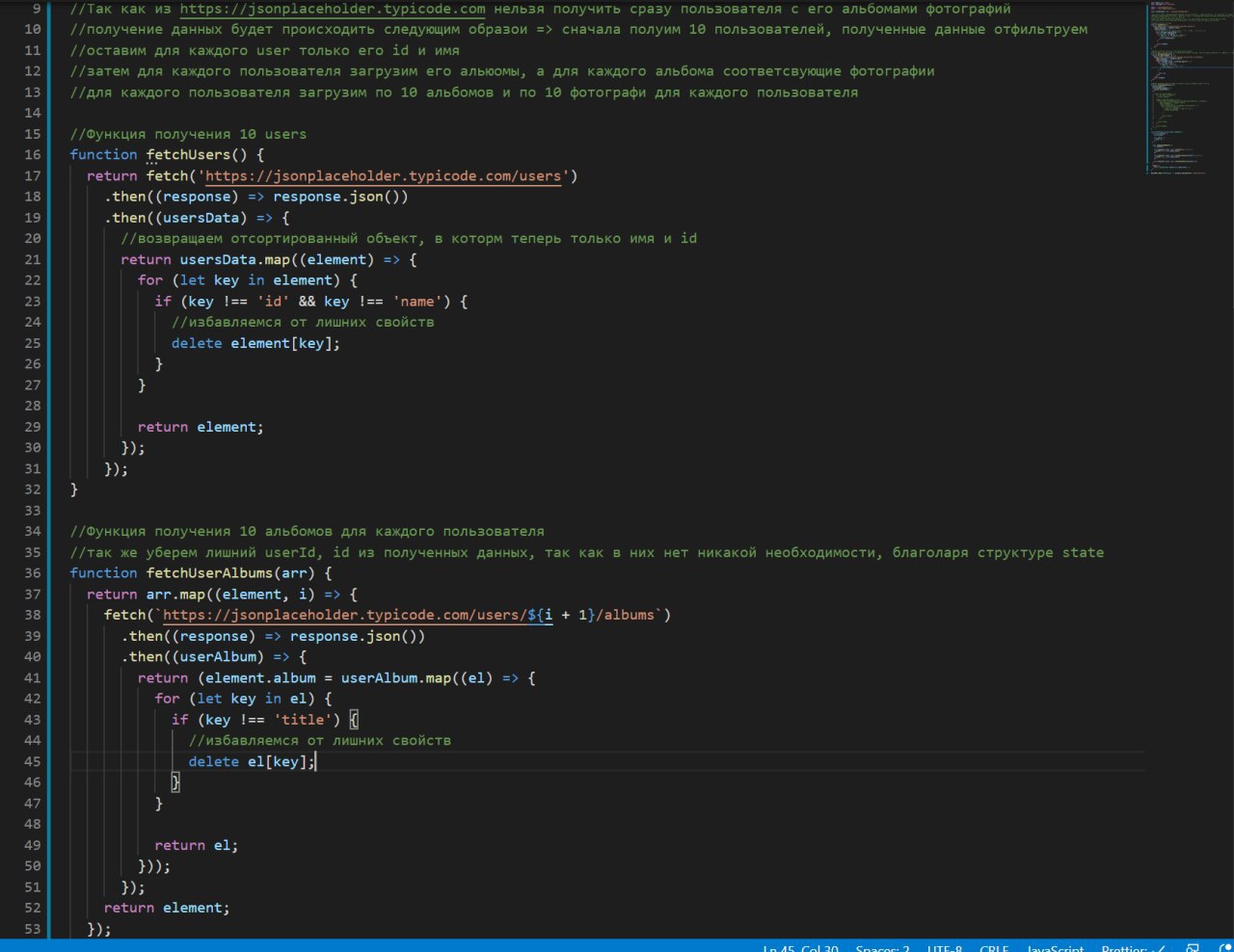
Task: Click the highlighted closing brace on line 46
Action: pyautogui.click(x=175, y=781)
